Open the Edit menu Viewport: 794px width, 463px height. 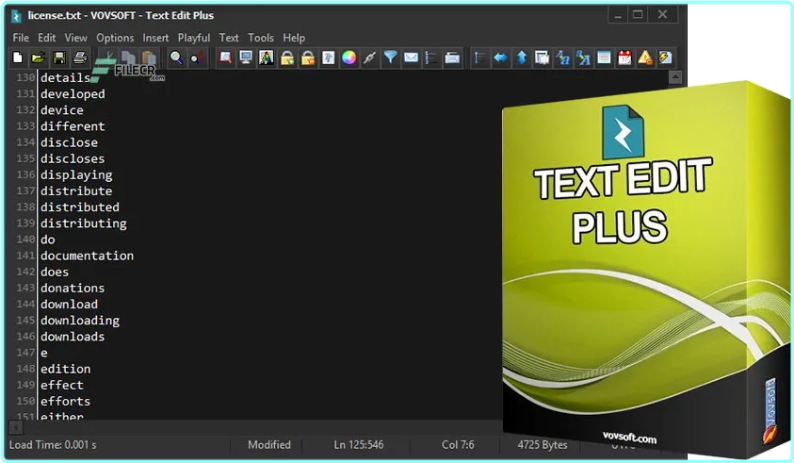point(47,38)
